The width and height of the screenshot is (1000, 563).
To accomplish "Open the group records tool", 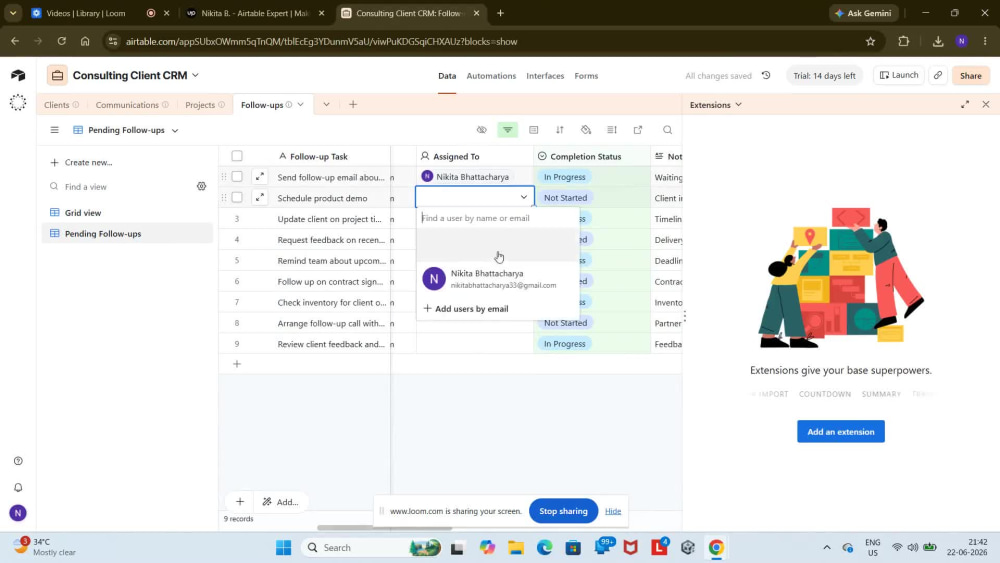I will tap(534, 130).
